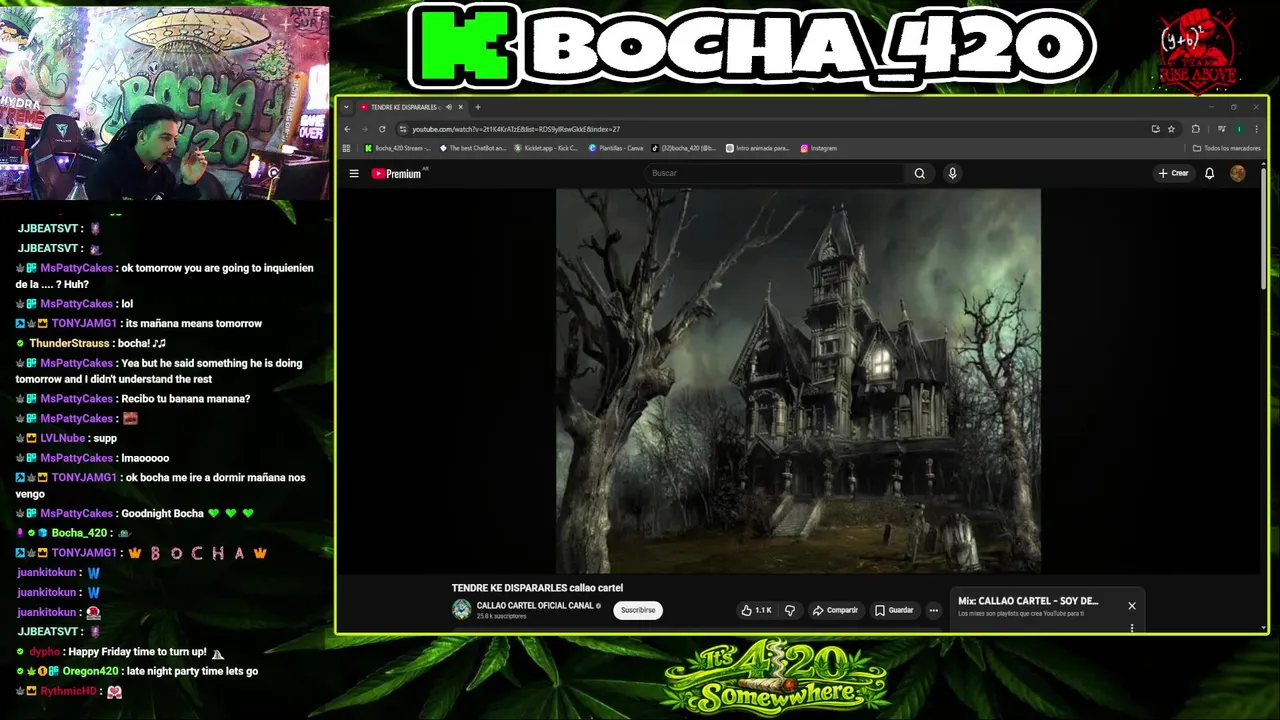Dislike the video with thumbs down
This screenshot has height=720, width=1280.
pos(790,610)
